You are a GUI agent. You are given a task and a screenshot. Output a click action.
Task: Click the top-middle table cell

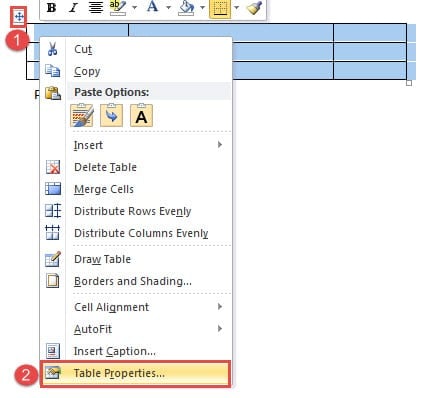pyautogui.click(x=231, y=30)
